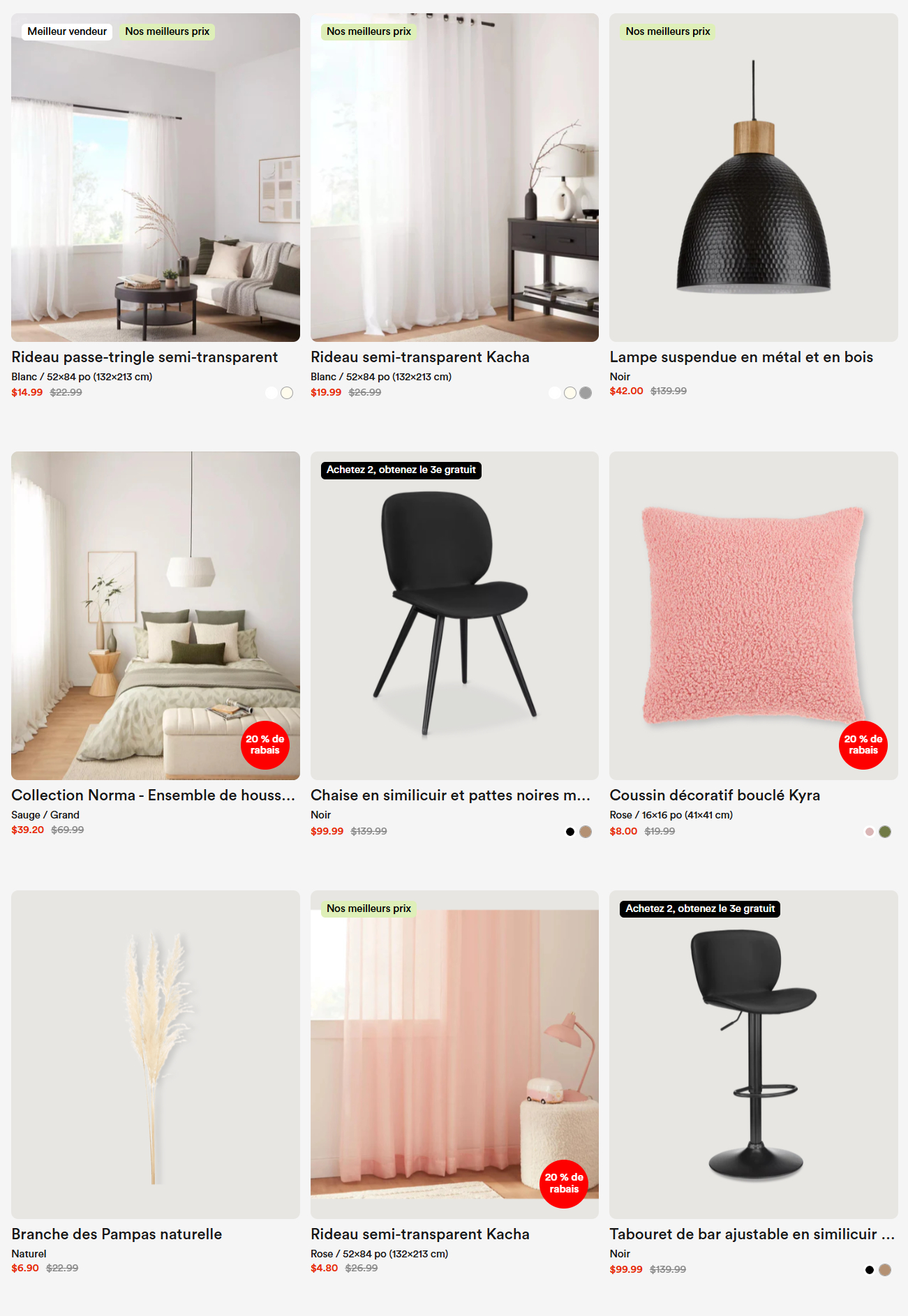908x1316 pixels.
Task: Click Nos meilleurs prix badge on pendant lamp
Action: [668, 31]
